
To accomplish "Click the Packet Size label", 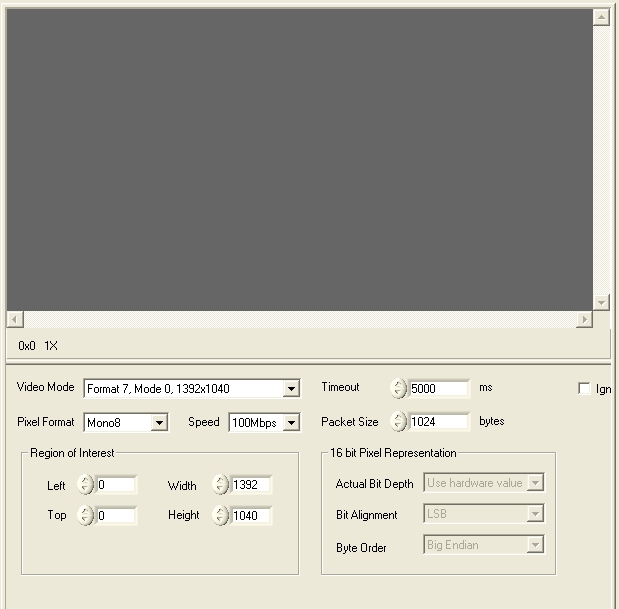I will (350, 422).
